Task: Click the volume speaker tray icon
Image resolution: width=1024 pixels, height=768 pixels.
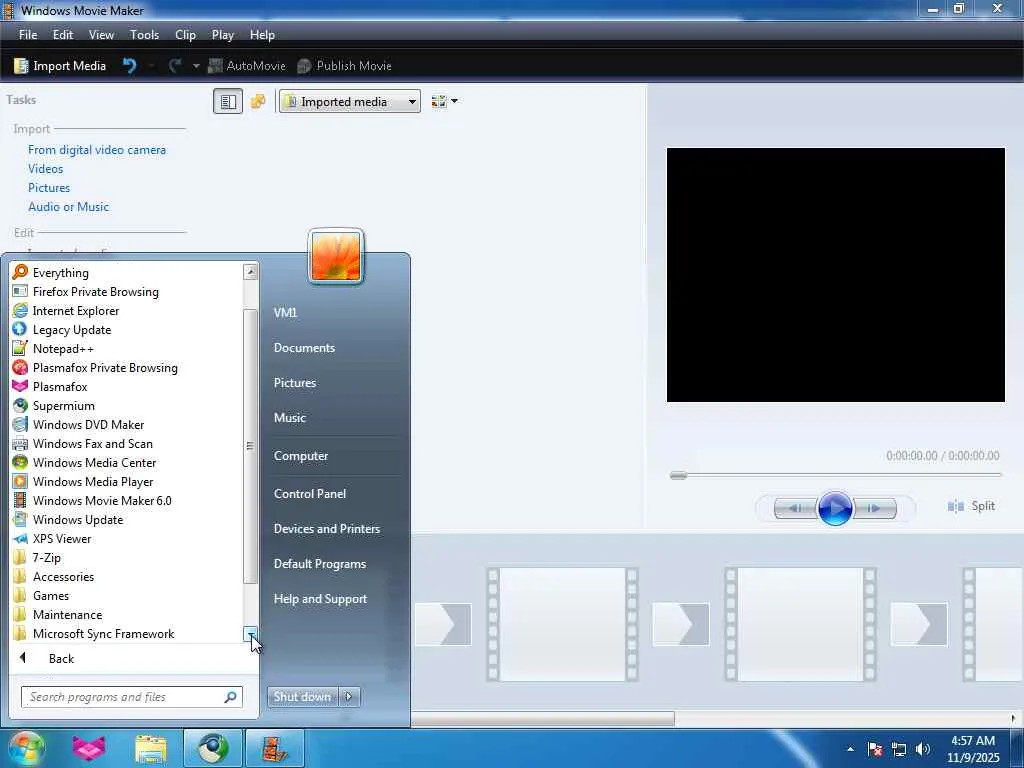Action: tap(923, 749)
